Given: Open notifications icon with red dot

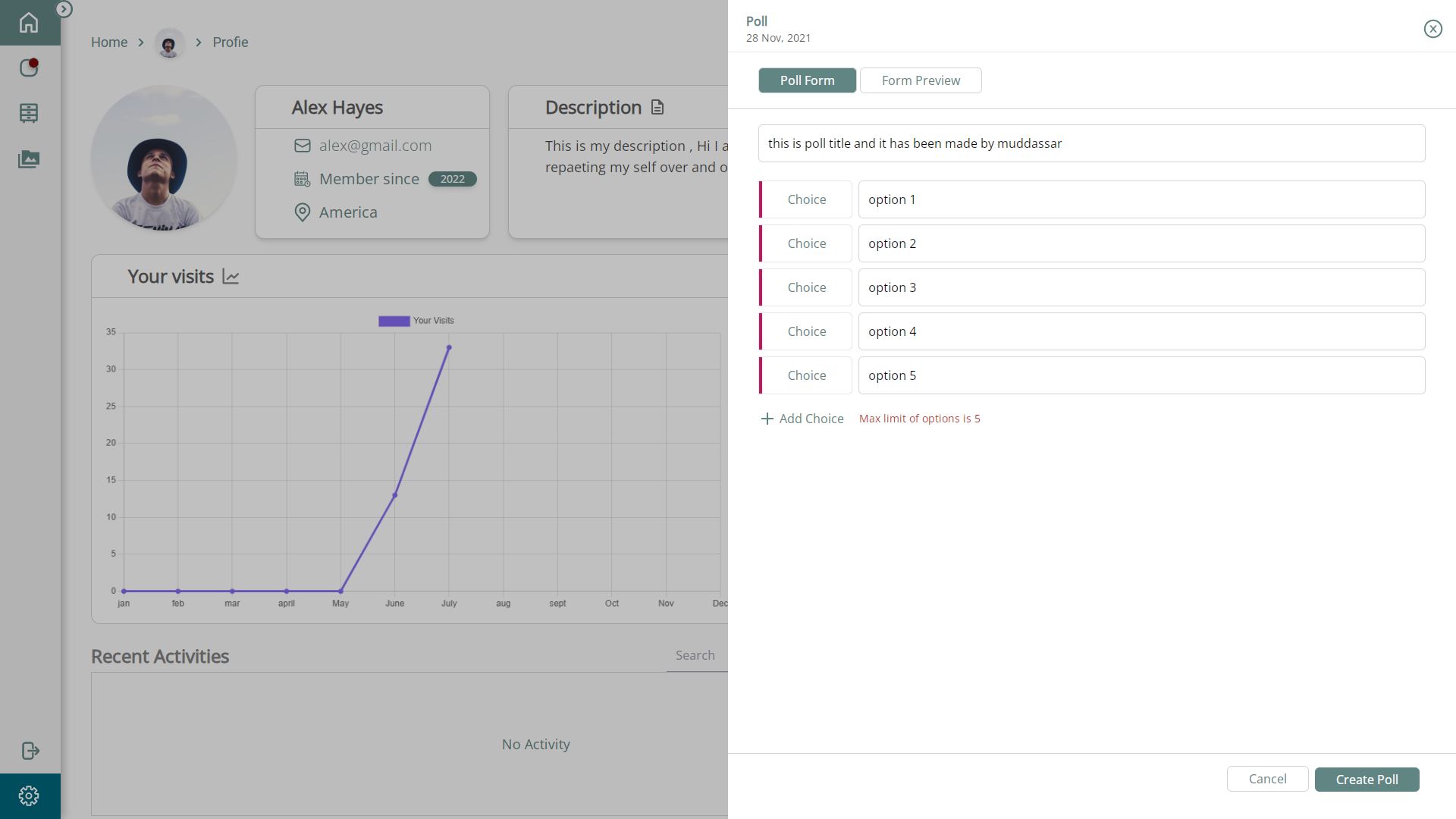Looking at the screenshot, I should tap(29, 67).
